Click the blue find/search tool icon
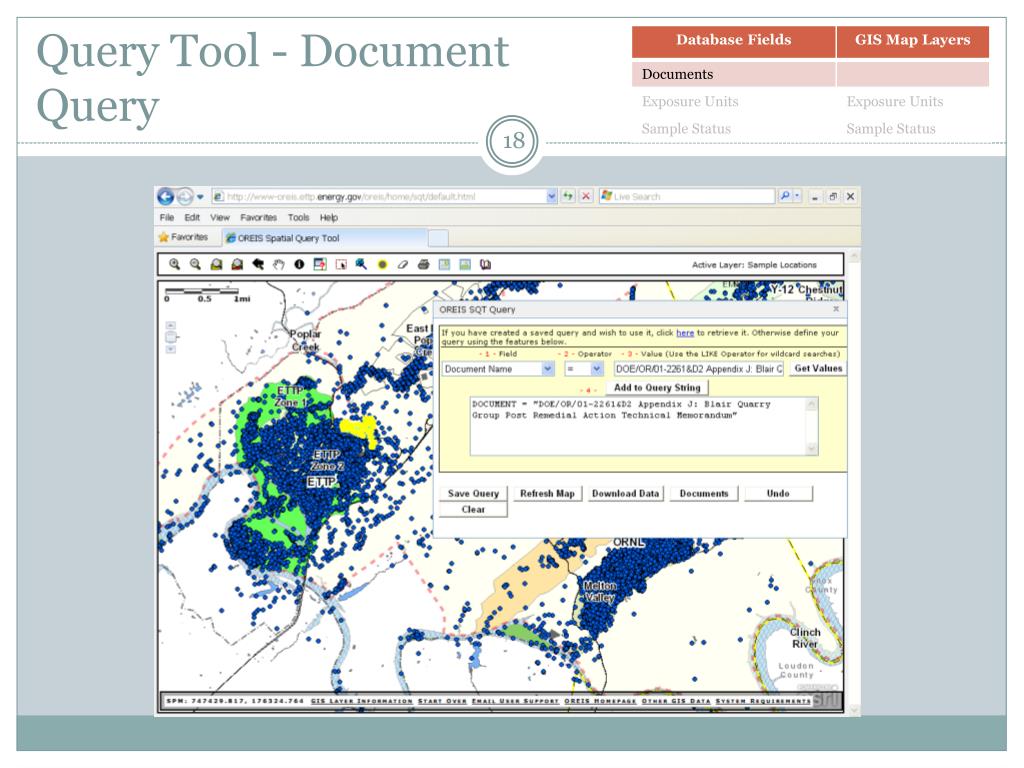The width and height of the screenshot is (1024, 768). 361,264
